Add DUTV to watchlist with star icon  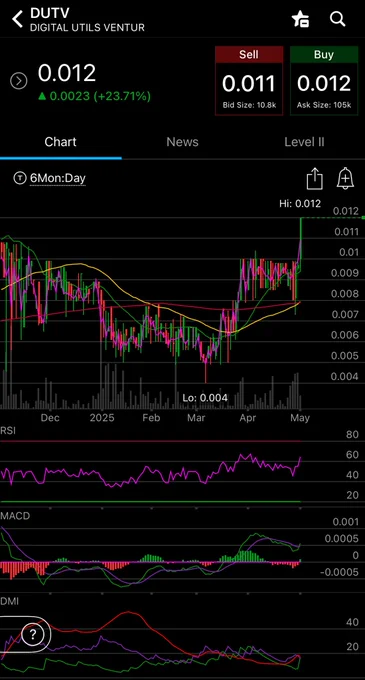click(300, 19)
